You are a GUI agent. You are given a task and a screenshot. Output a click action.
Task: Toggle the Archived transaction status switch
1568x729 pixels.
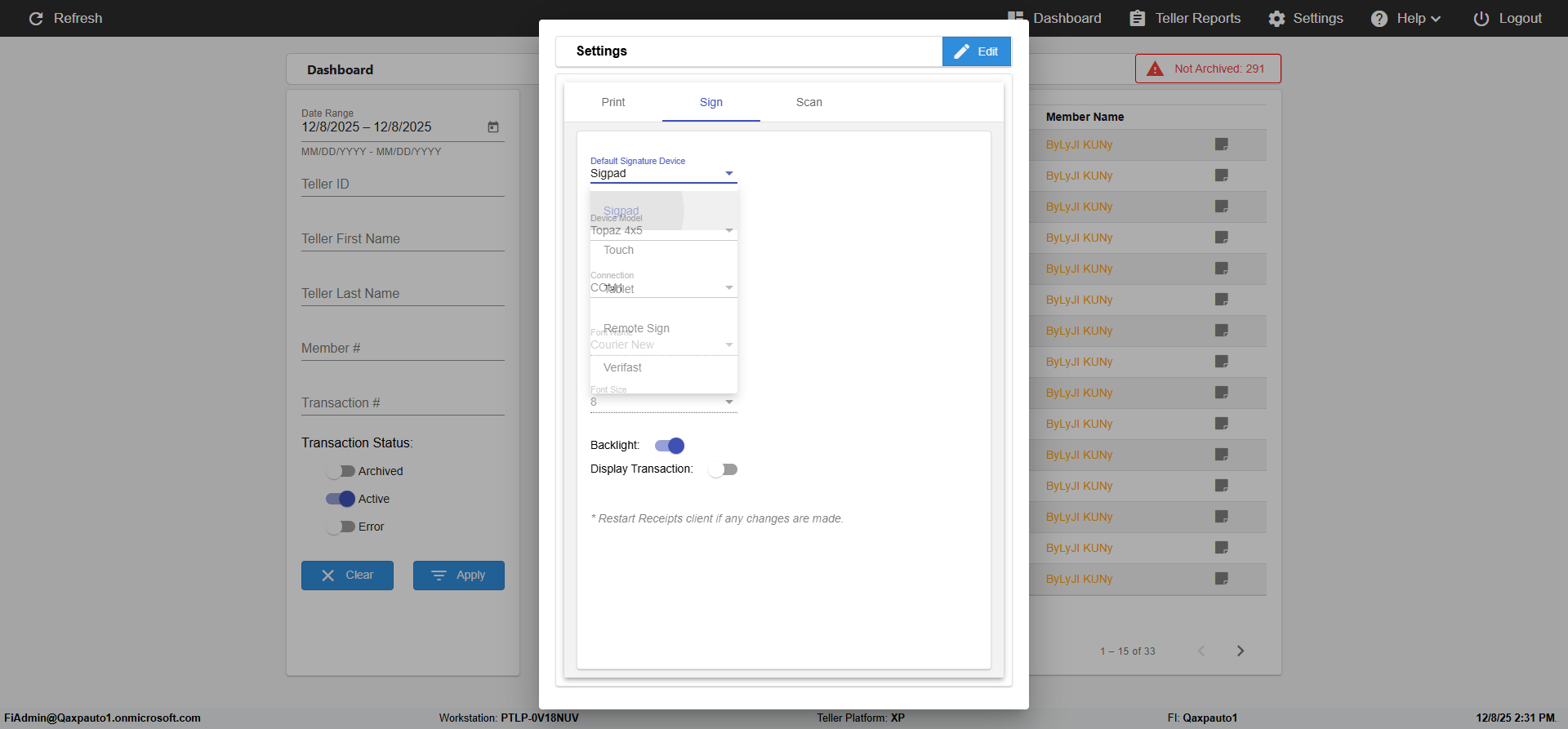pos(341,471)
